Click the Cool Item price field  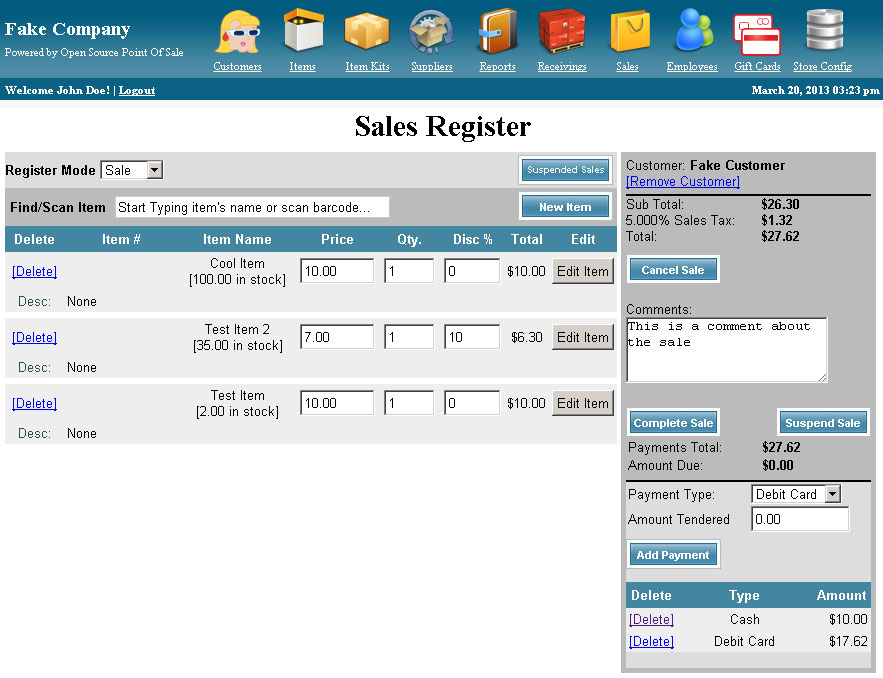(337, 271)
